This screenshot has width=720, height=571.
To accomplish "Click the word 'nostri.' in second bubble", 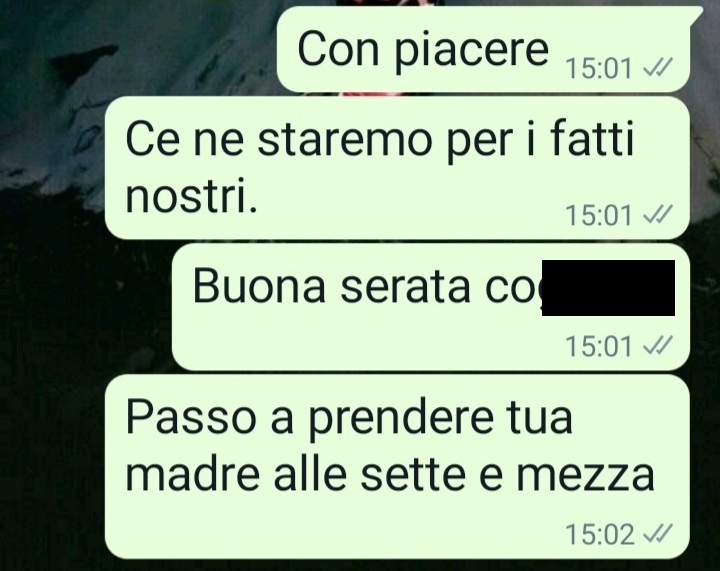I will point(191,196).
